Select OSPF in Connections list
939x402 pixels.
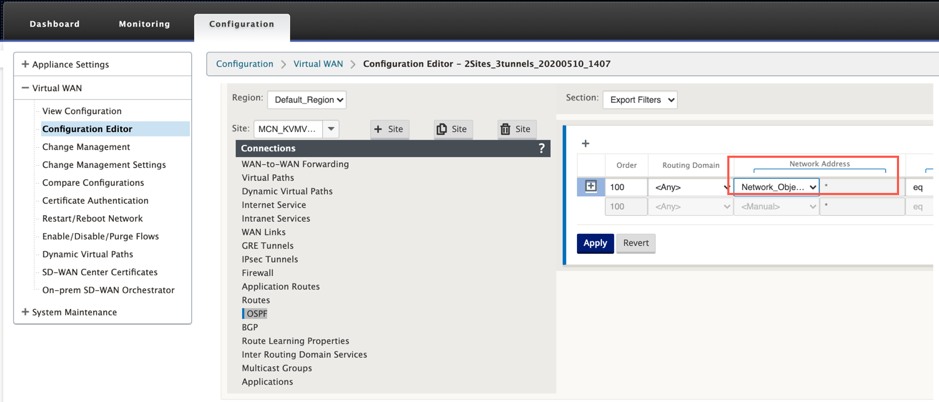255,313
